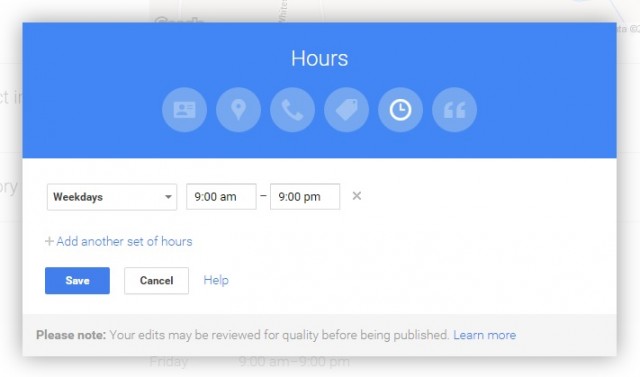
Task: Select the clock hours icon
Action: click(400, 110)
